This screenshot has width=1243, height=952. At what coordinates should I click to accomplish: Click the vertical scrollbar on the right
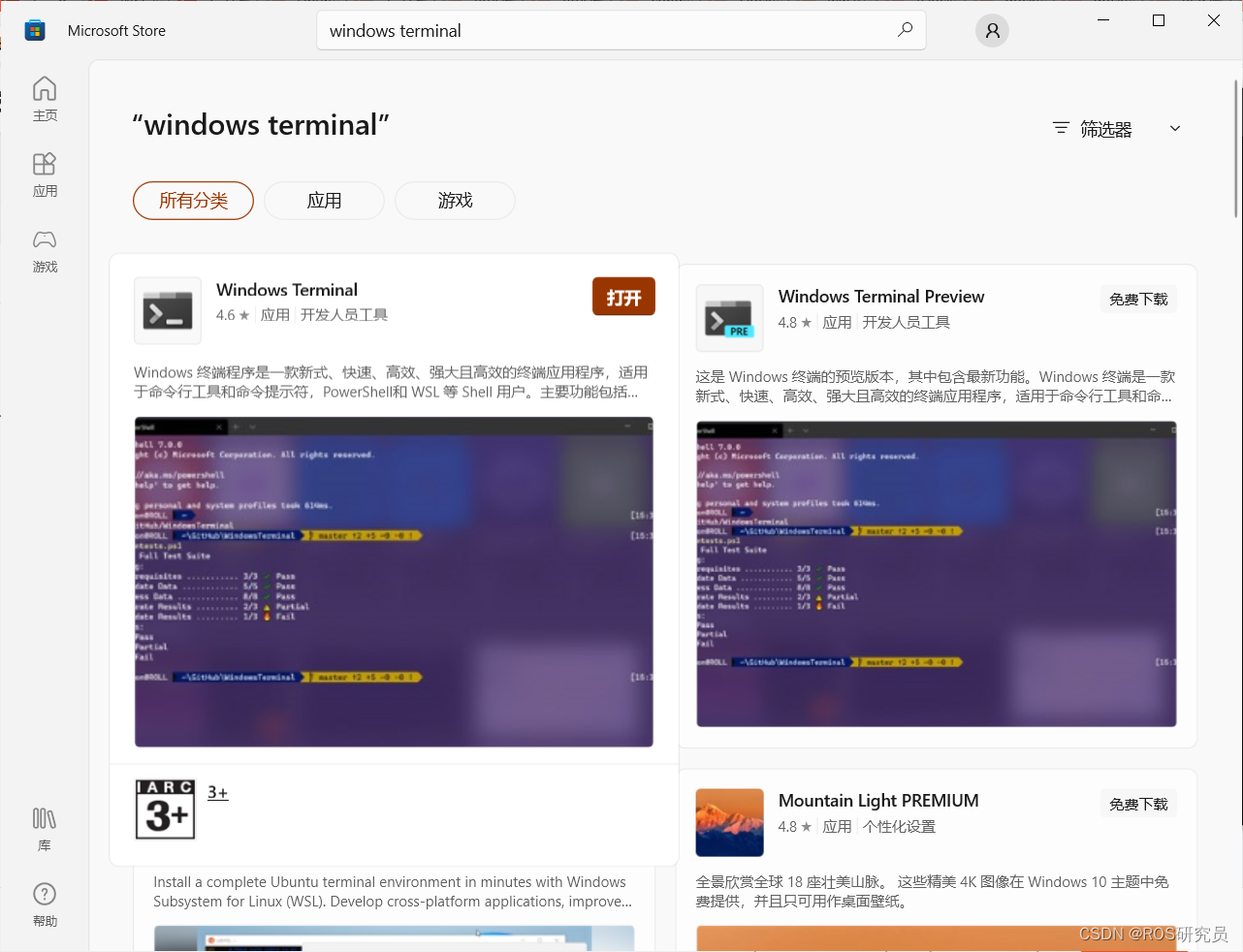[x=1236, y=149]
